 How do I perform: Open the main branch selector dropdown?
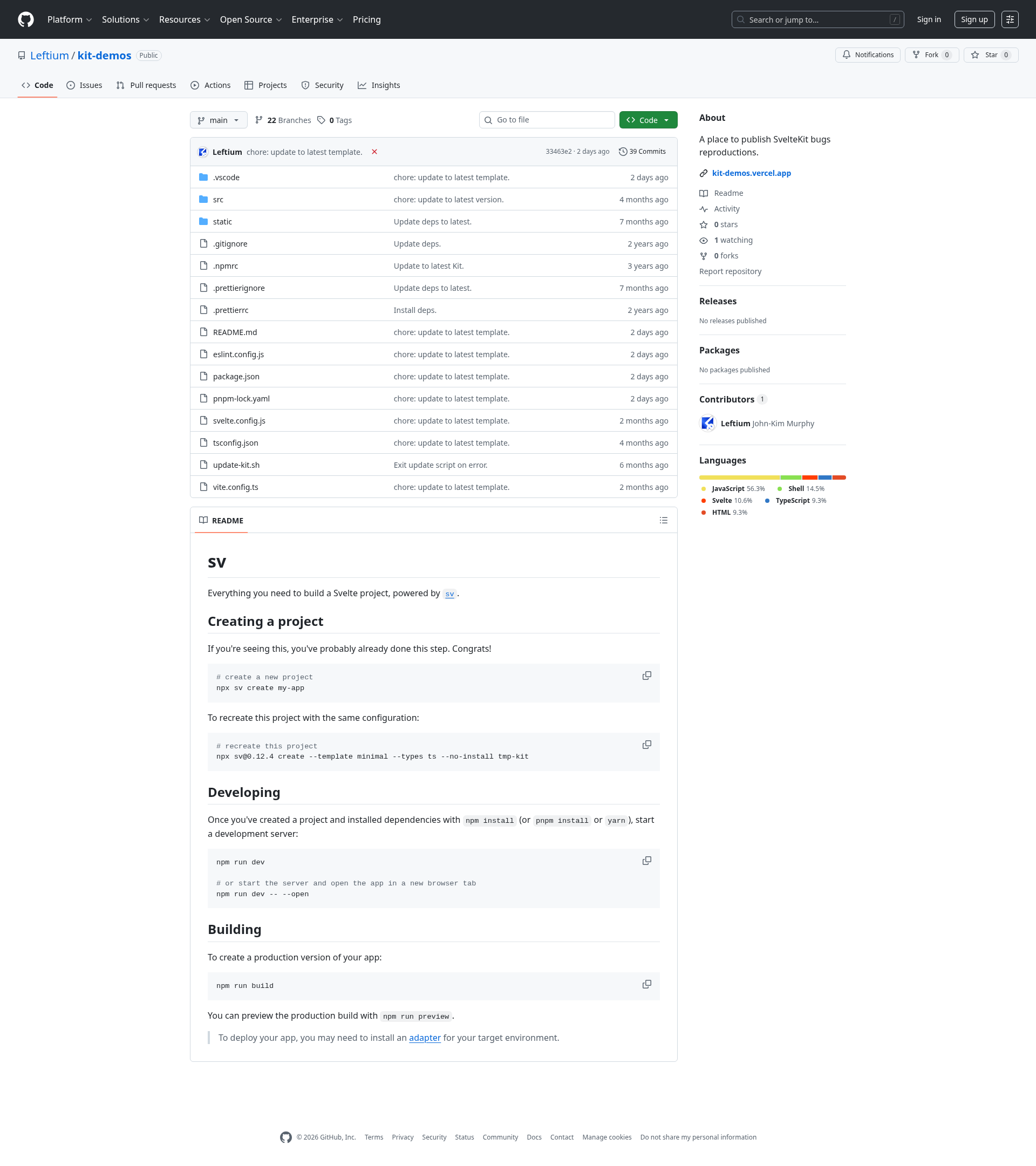pos(219,120)
